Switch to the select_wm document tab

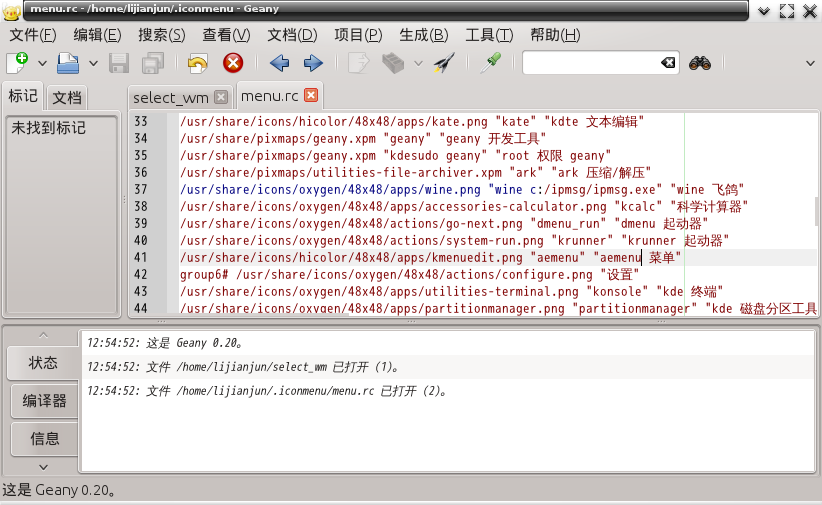coord(170,98)
